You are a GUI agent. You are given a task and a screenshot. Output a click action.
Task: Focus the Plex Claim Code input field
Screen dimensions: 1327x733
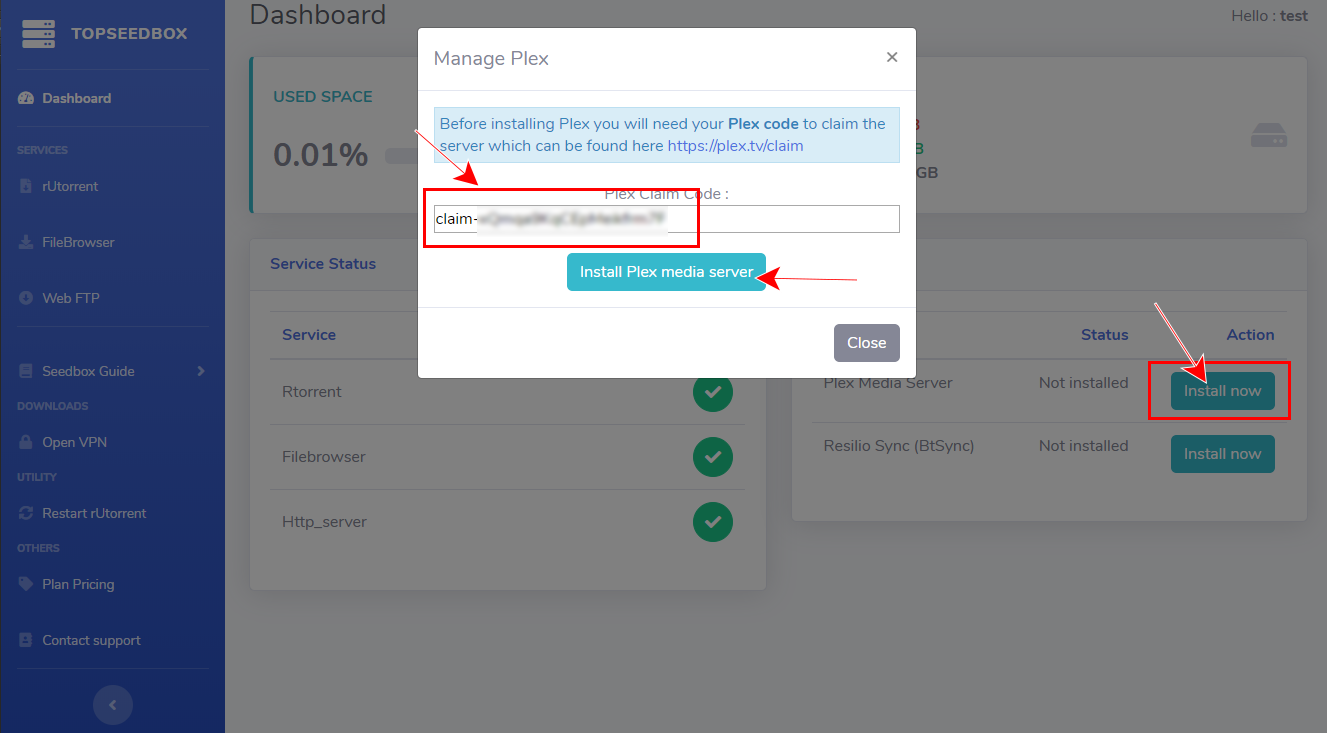(780, 219)
